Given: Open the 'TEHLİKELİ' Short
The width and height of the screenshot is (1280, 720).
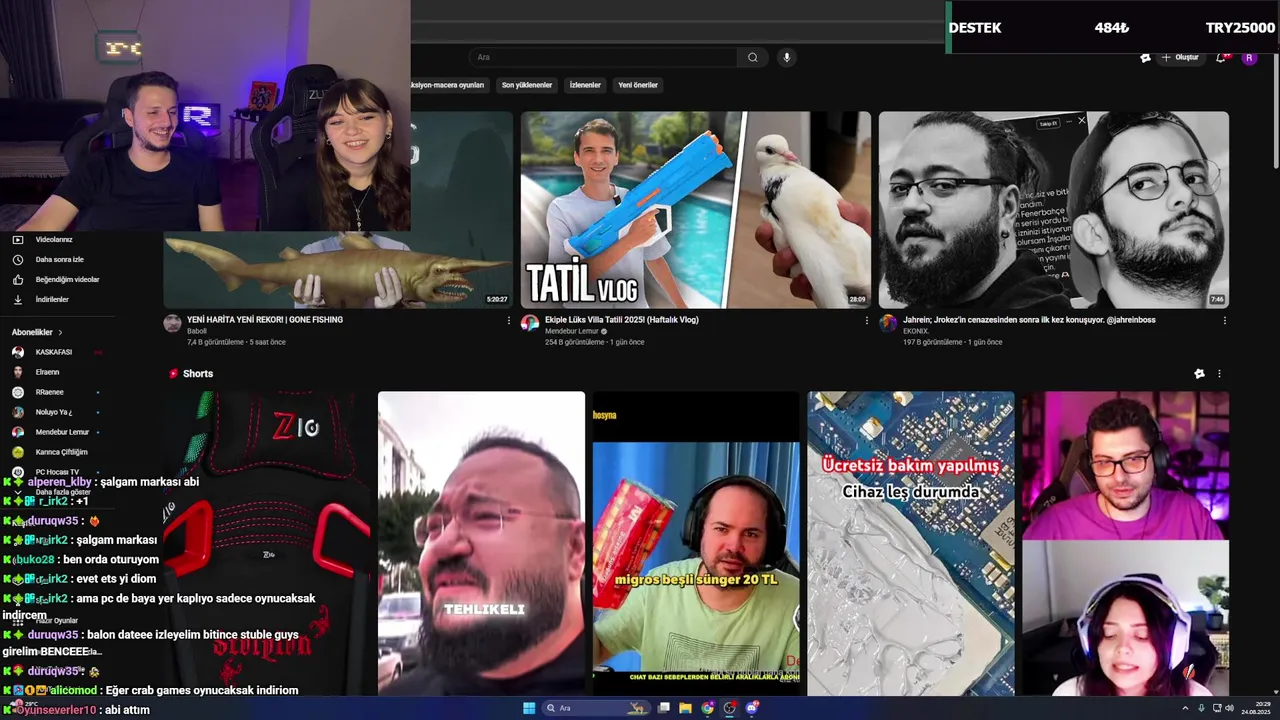Looking at the screenshot, I should [481, 543].
